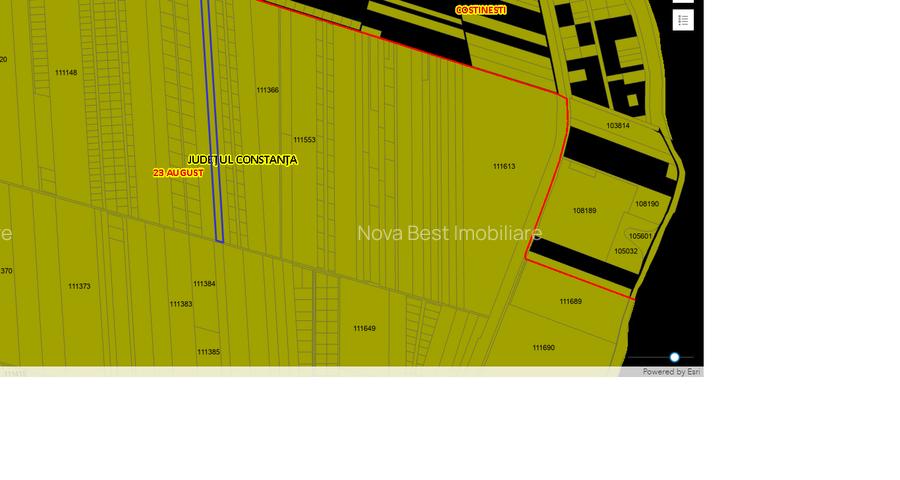Click the transparency slider handle
The height and width of the screenshot is (480, 900).
pos(674,357)
